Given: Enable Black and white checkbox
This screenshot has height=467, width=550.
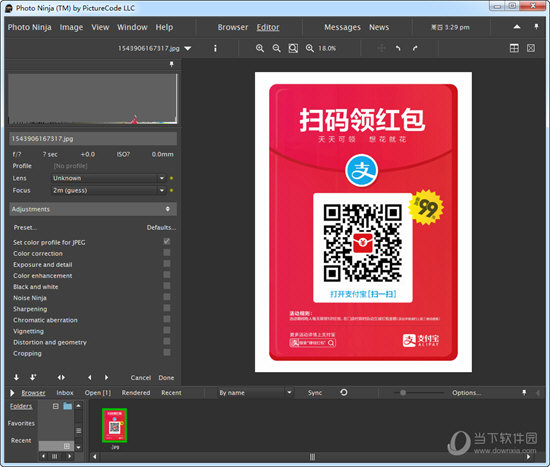Looking at the screenshot, I should pyautogui.click(x=167, y=286).
